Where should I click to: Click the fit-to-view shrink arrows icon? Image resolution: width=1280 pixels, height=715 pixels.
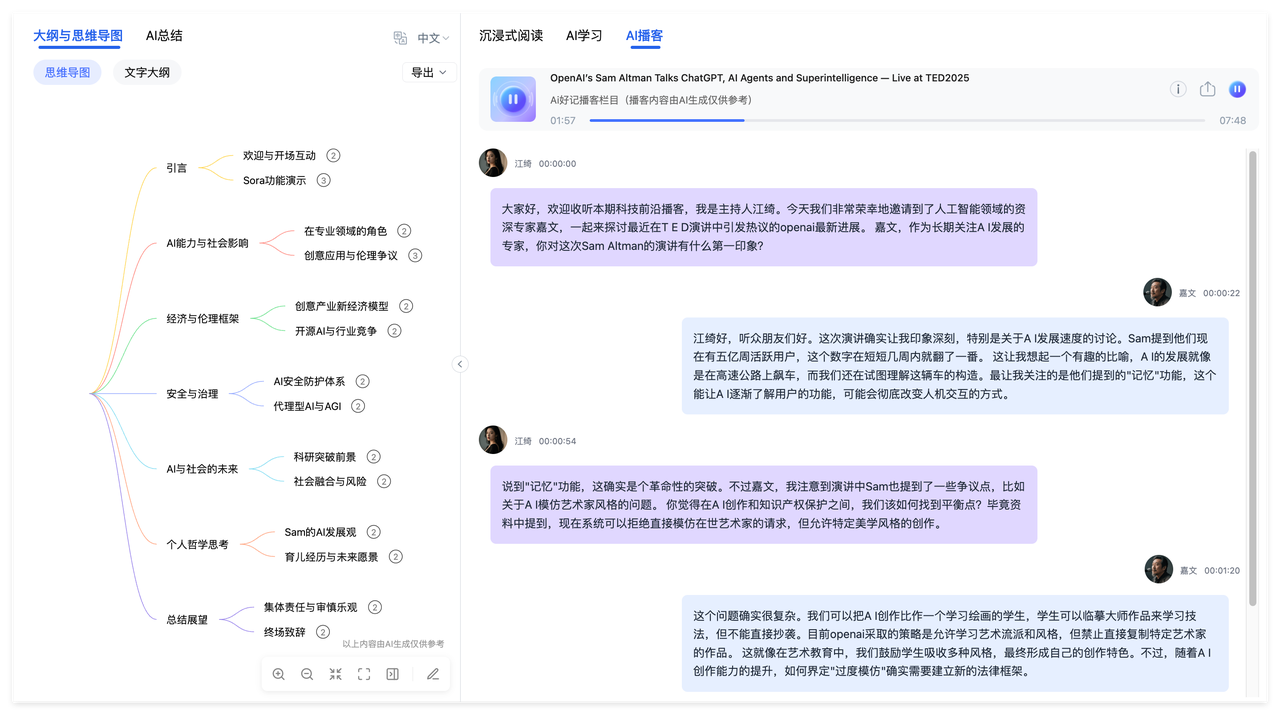[x=335, y=674]
